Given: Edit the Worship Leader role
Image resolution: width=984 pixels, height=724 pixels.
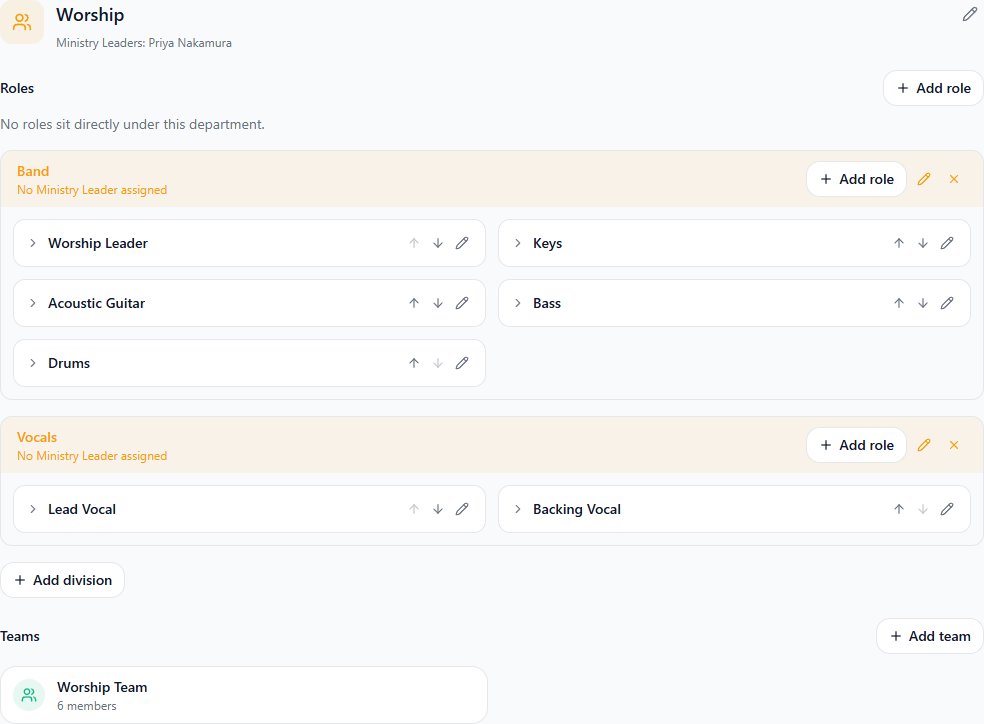Looking at the screenshot, I should [x=462, y=243].
